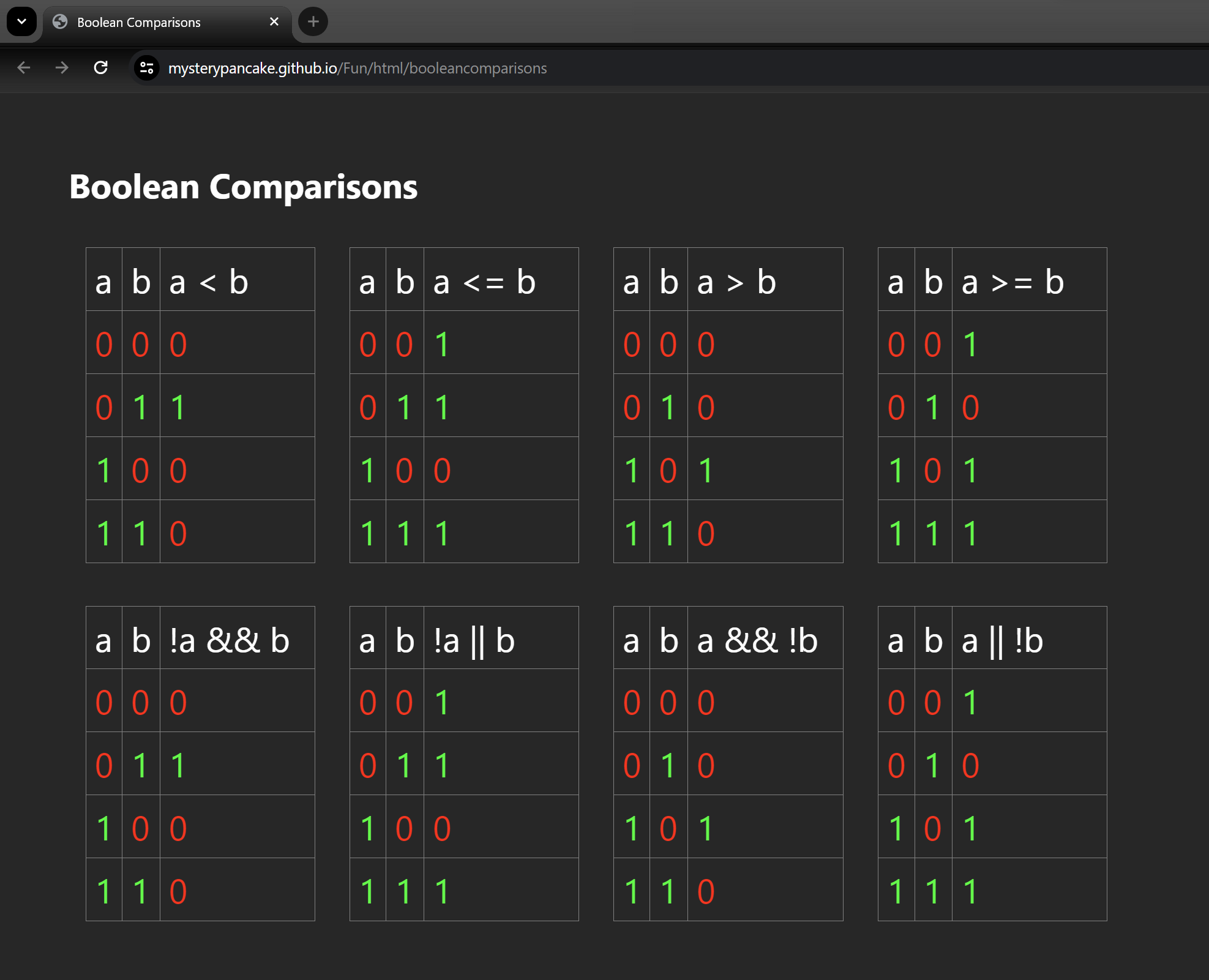Click the '!a || b' table header

(474, 641)
